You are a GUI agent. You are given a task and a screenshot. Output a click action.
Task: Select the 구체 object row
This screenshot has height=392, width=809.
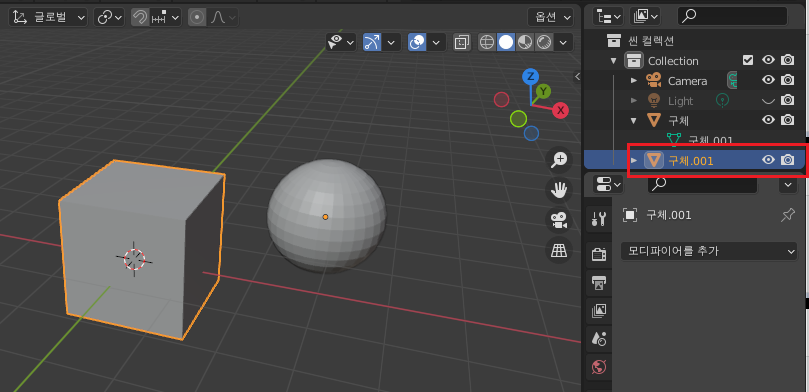695,121
